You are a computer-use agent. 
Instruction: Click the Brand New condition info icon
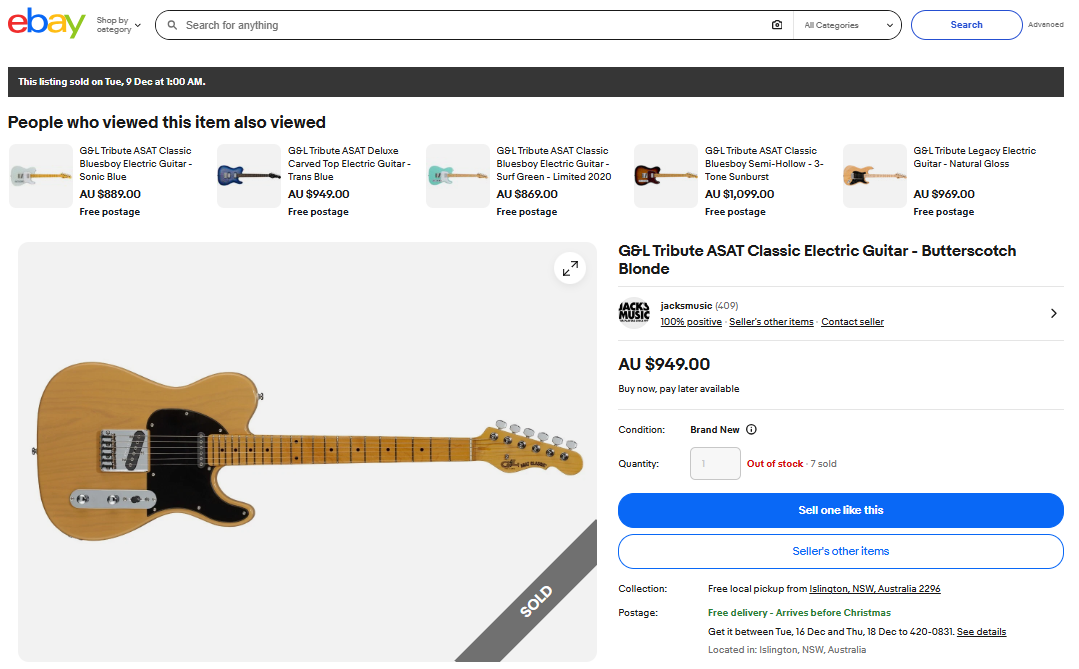[751, 430]
